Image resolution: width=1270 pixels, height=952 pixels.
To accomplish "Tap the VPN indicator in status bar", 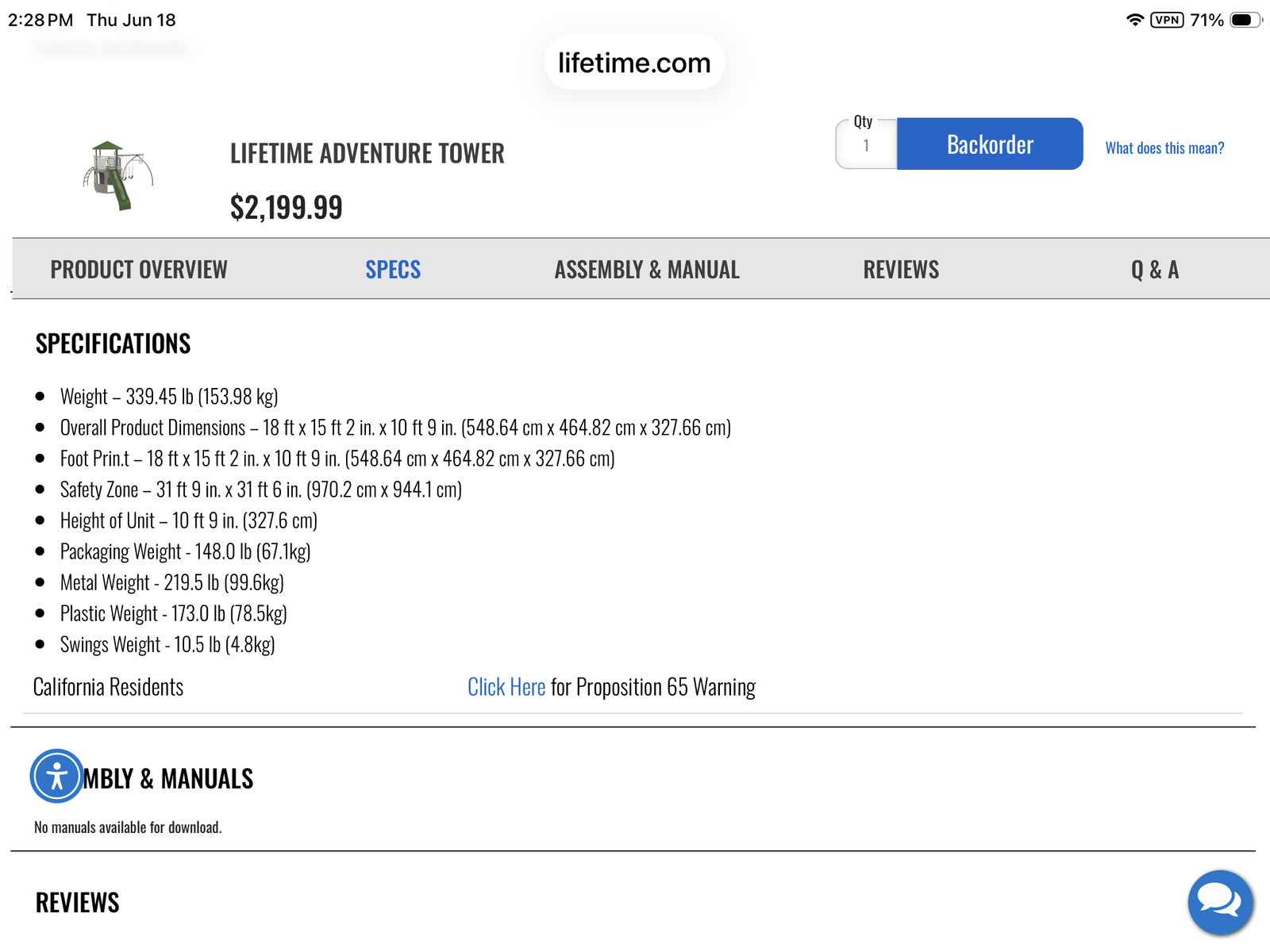I will pos(1167,20).
